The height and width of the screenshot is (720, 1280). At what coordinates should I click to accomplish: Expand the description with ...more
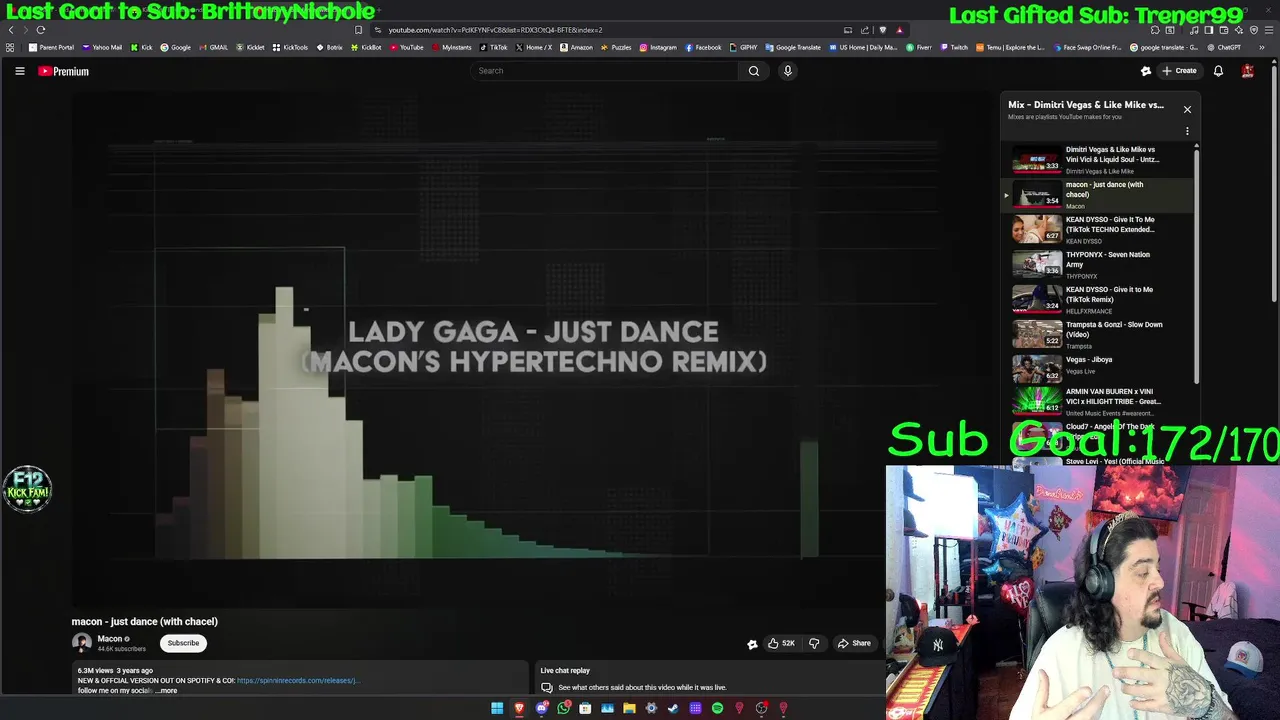coord(166,691)
